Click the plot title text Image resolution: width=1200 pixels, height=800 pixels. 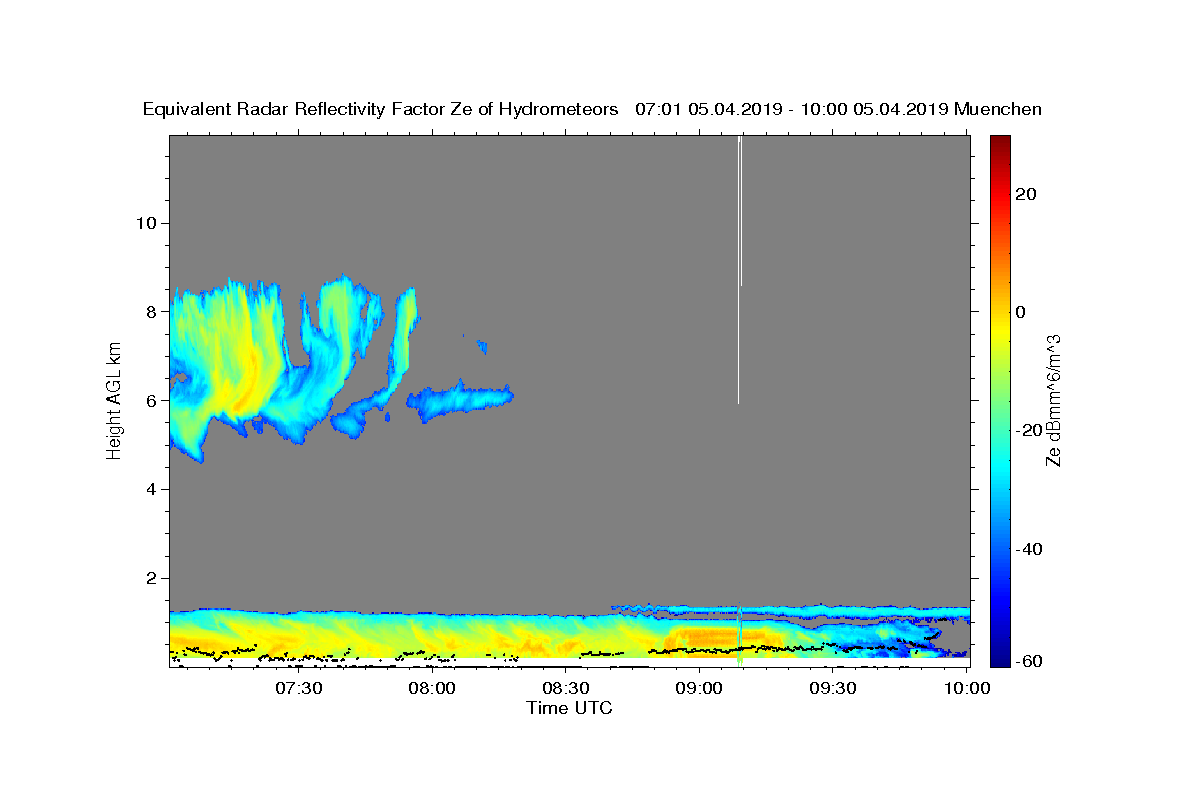tap(592, 109)
